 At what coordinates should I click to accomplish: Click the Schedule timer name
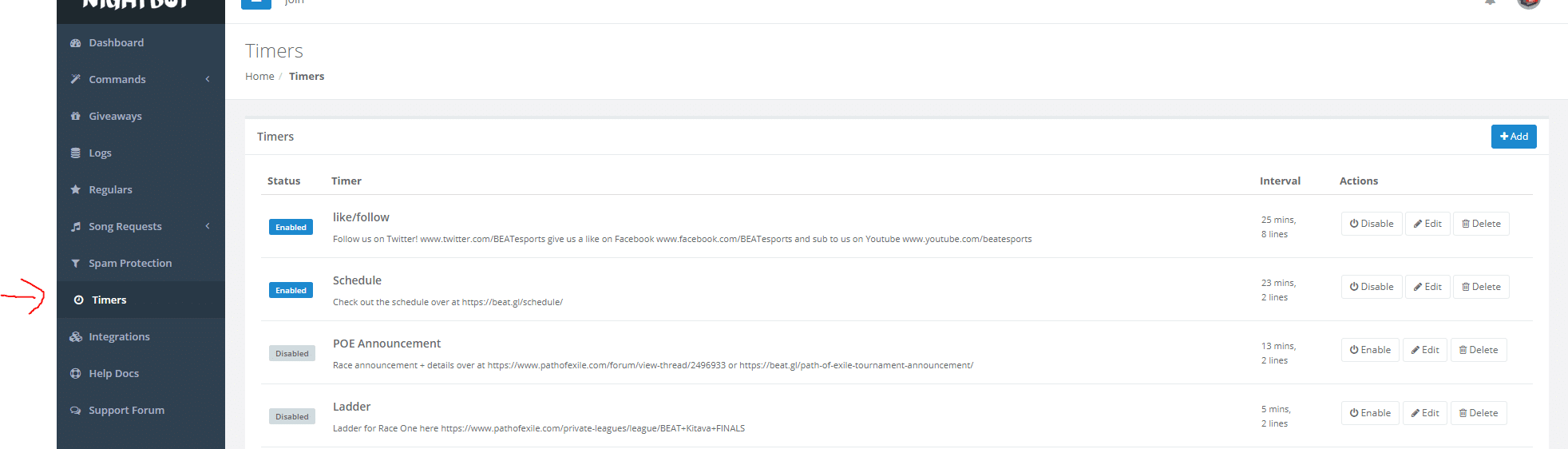tap(357, 280)
